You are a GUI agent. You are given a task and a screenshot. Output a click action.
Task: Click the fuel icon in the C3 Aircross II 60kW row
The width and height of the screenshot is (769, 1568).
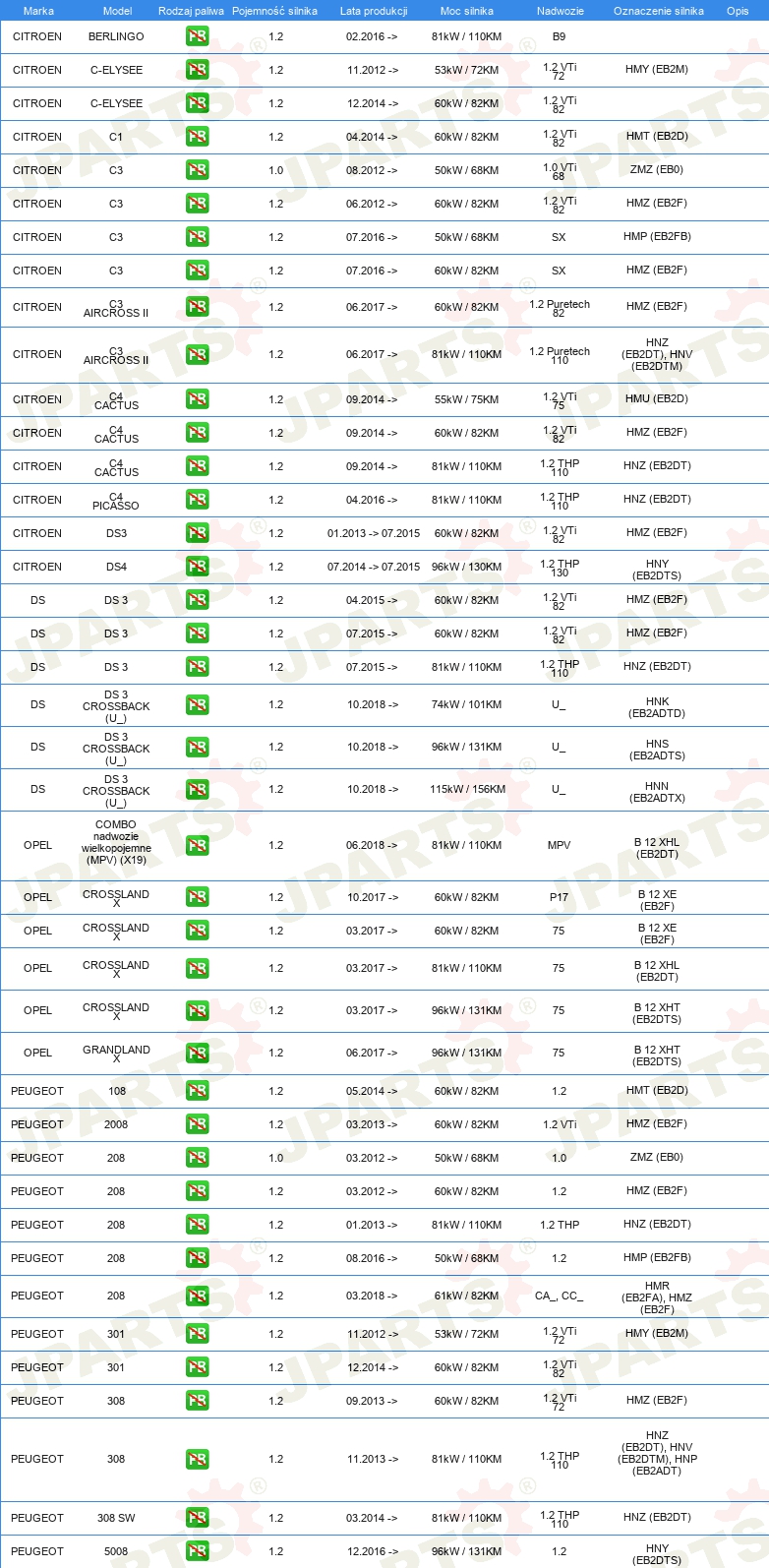pyautogui.click(x=197, y=307)
